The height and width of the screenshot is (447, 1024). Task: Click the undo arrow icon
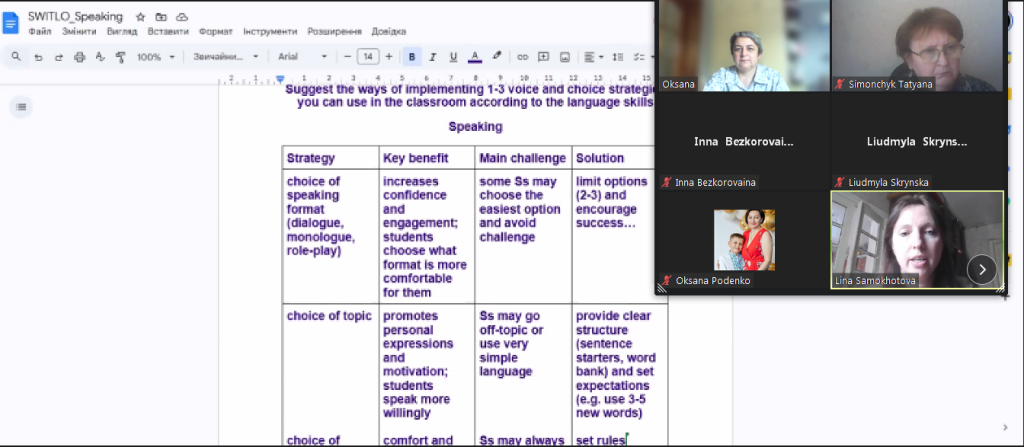(38, 57)
